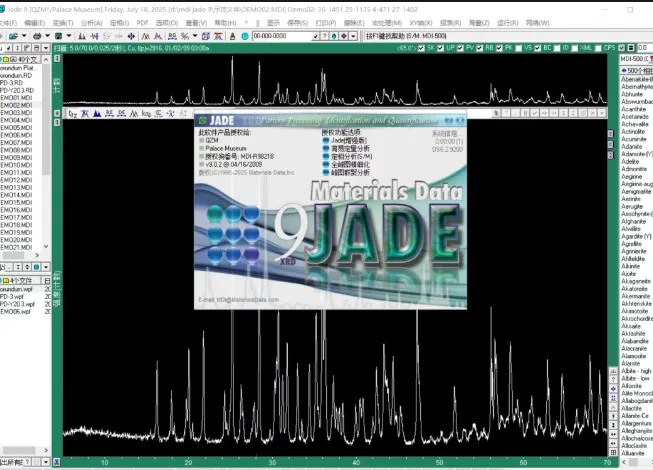The height and width of the screenshot is (470, 653).
Task: Toggle the RB checkbox
Action: 480,48
